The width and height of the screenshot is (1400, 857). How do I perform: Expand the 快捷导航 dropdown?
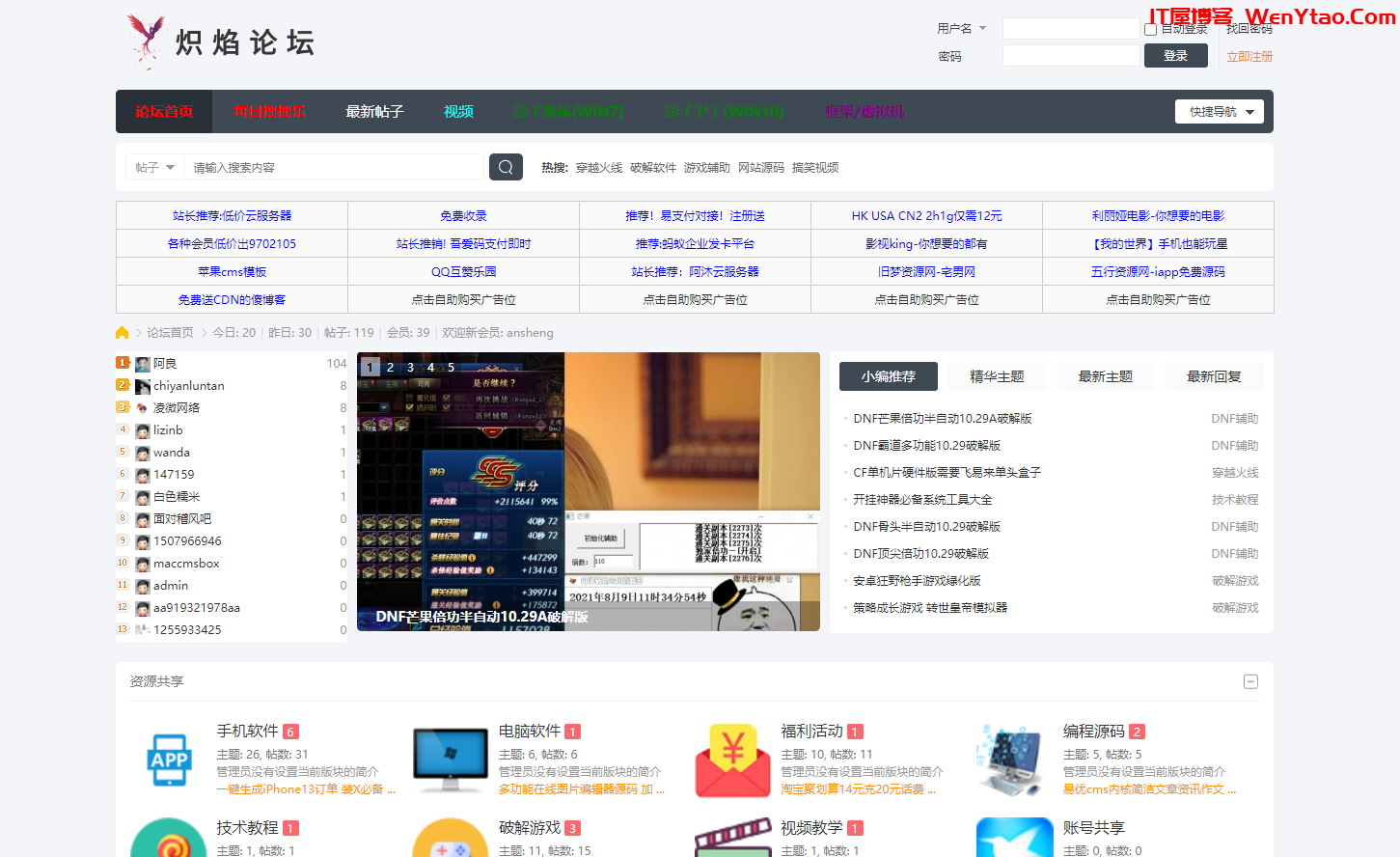click(x=1220, y=112)
